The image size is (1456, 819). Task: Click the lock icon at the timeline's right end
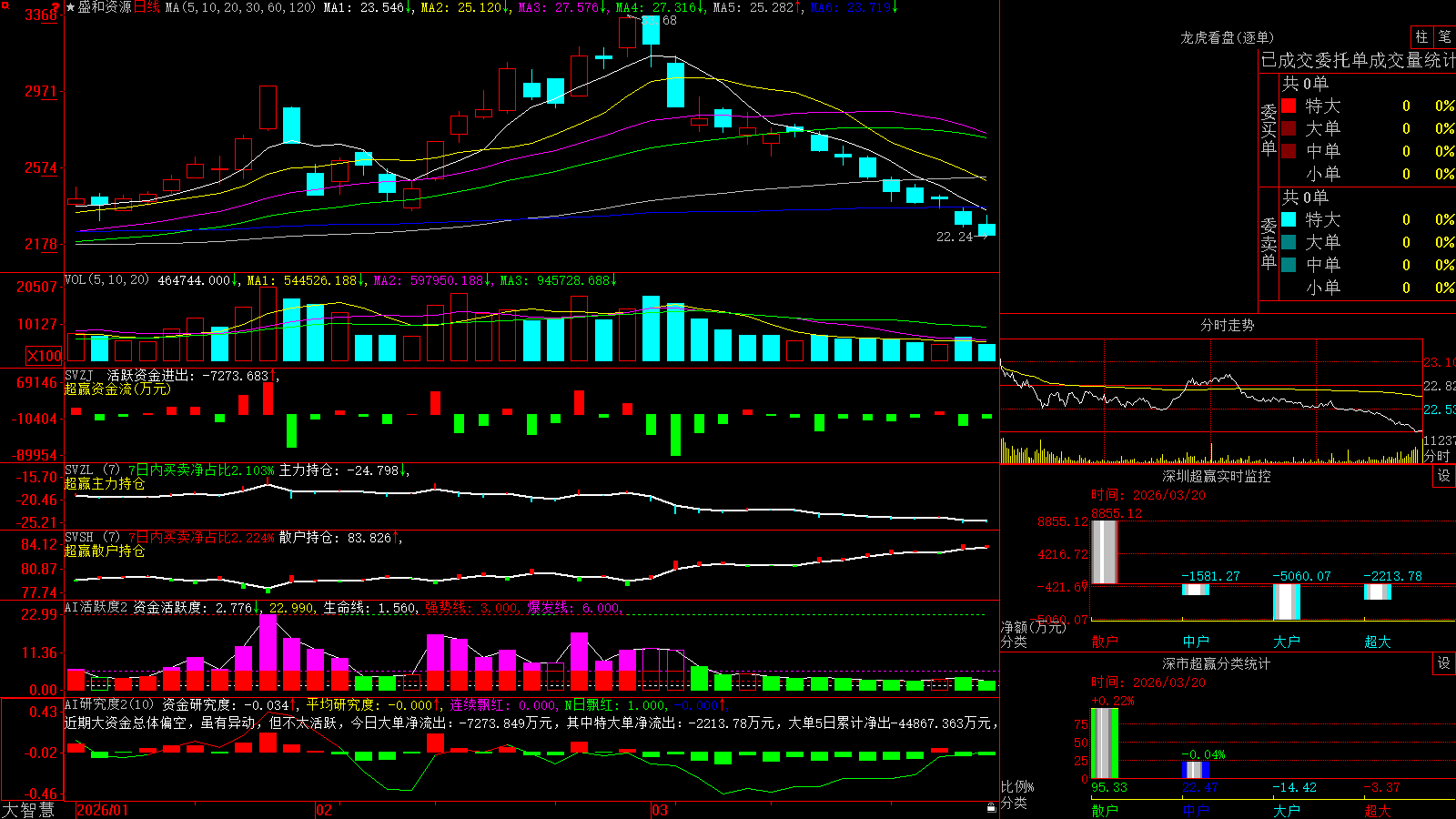click(991, 808)
